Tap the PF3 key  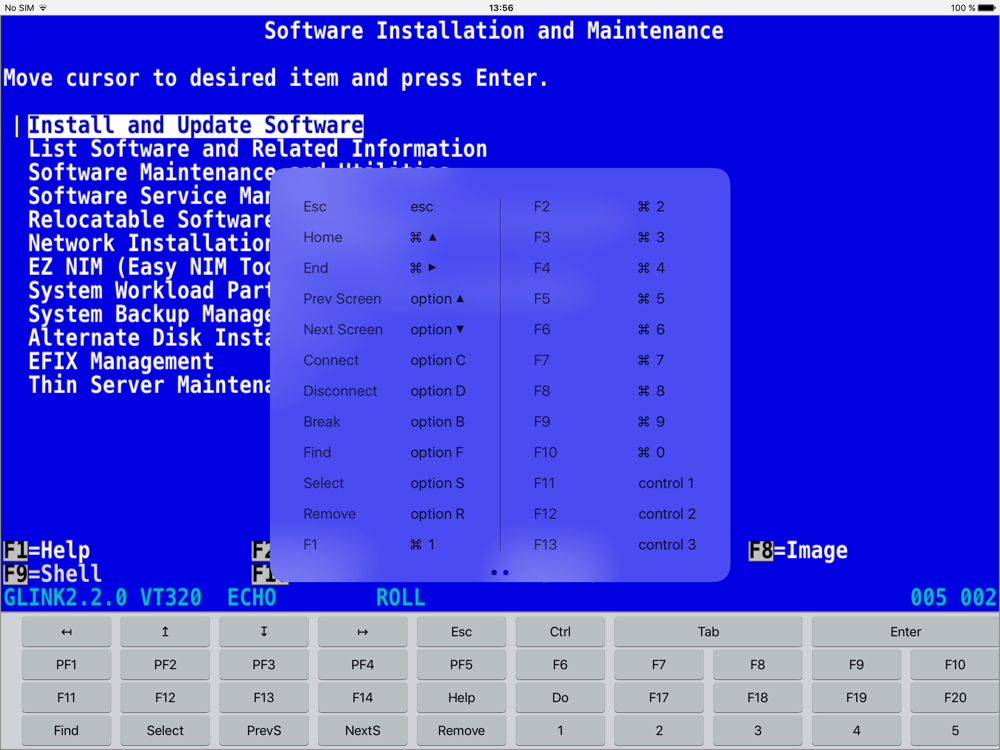264,665
